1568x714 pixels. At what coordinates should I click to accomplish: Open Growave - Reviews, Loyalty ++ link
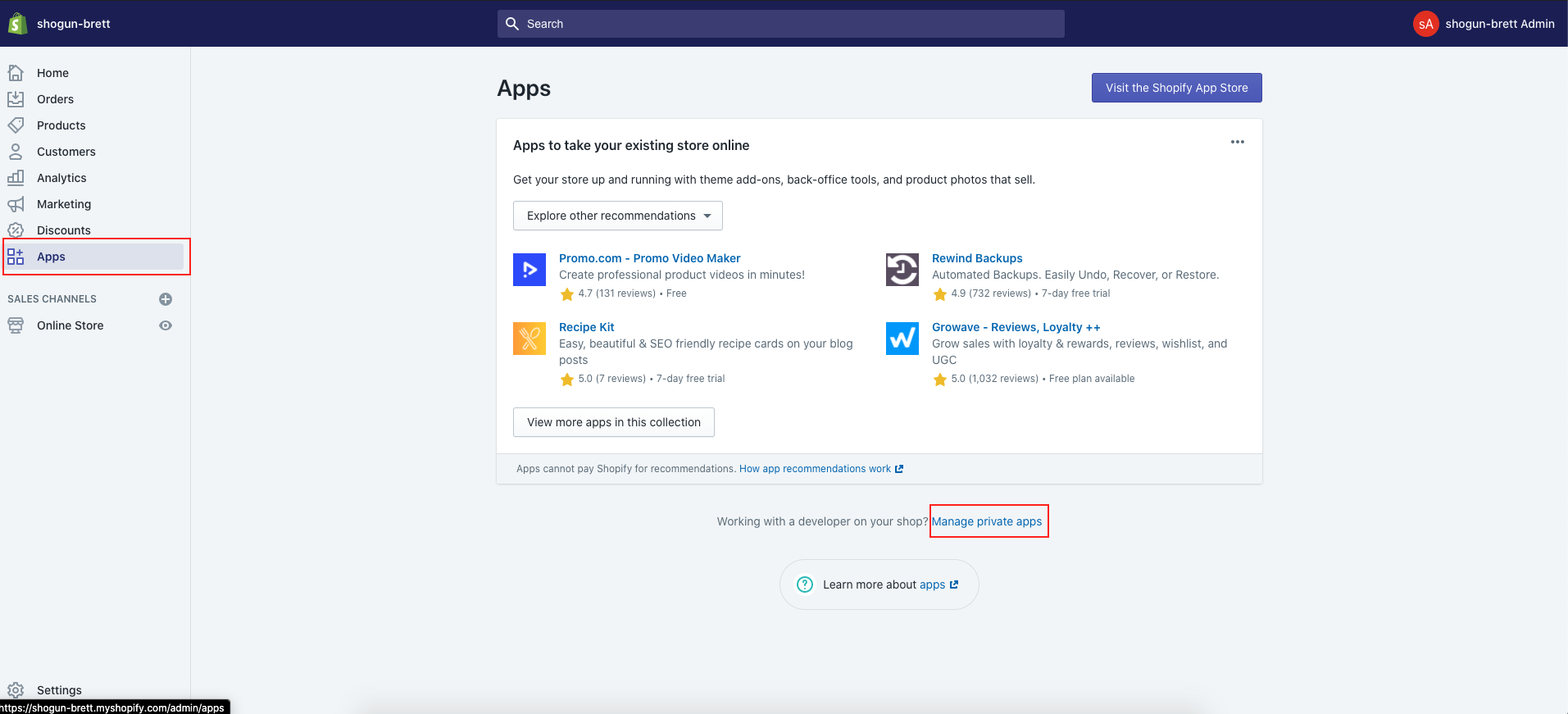click(x=1016, y=327)
